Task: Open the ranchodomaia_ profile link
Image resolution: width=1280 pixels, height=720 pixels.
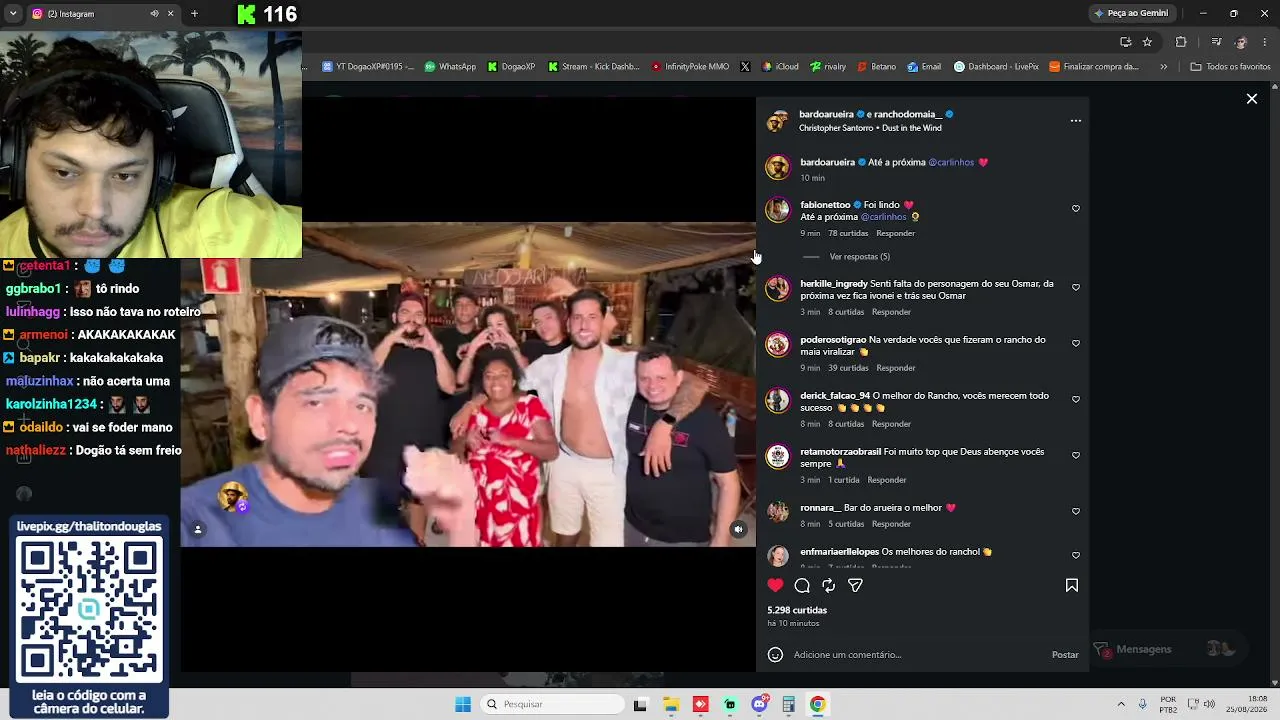Action: click(x=908, y=115)
